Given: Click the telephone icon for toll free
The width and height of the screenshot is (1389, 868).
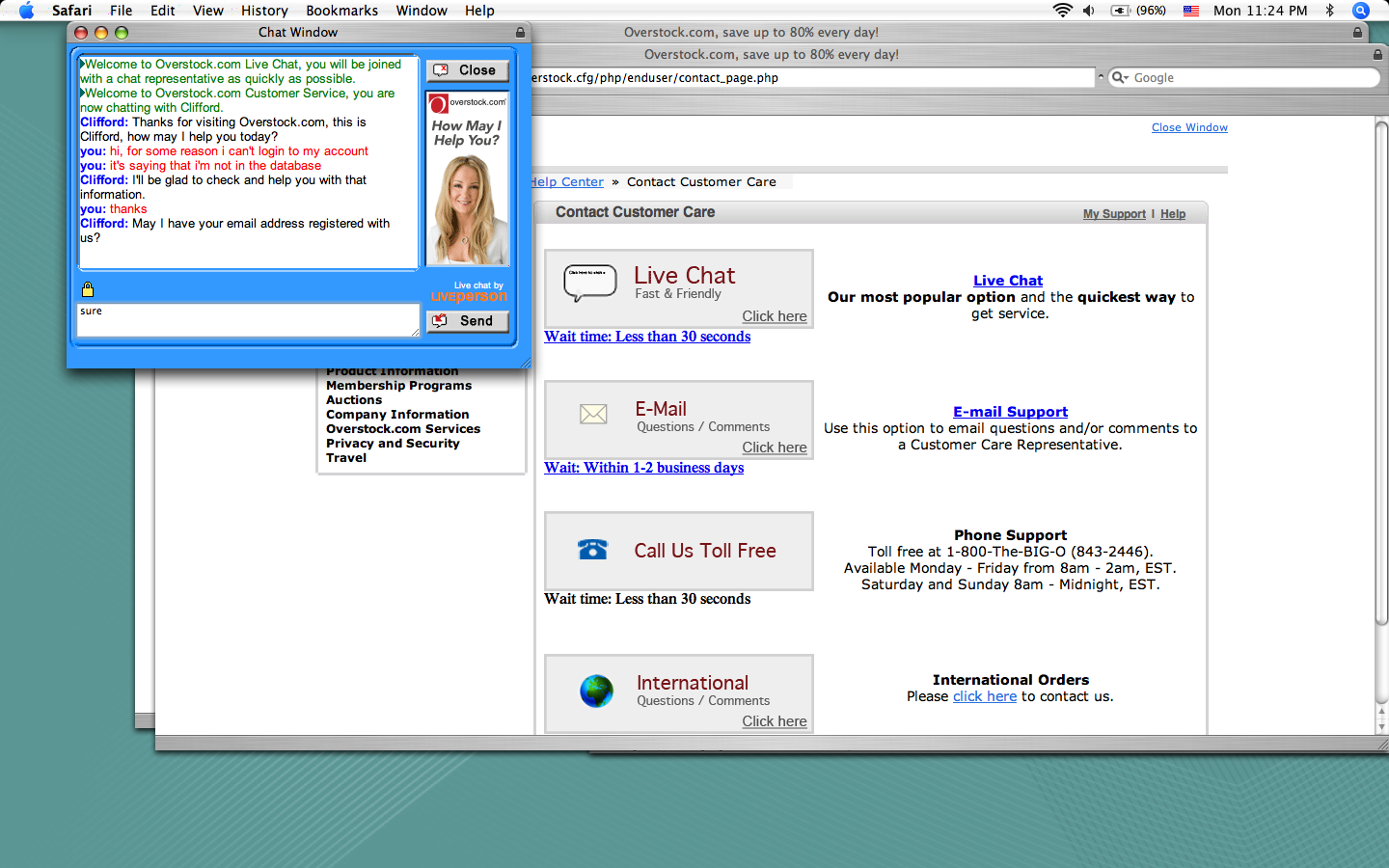Looking at the screenshot, I should (592, 550).
